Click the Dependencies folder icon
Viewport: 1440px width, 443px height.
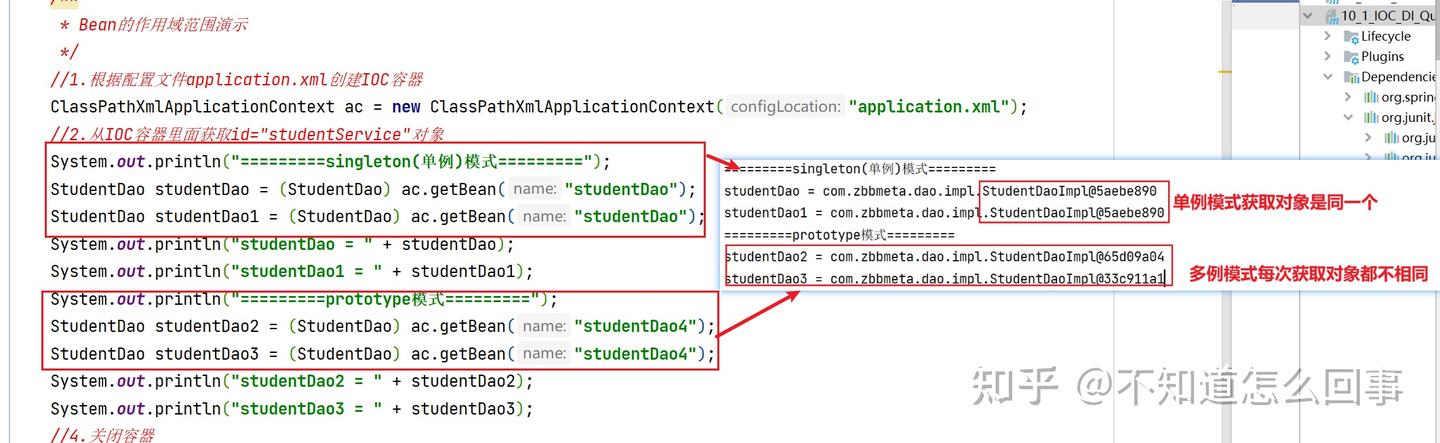1352,76
